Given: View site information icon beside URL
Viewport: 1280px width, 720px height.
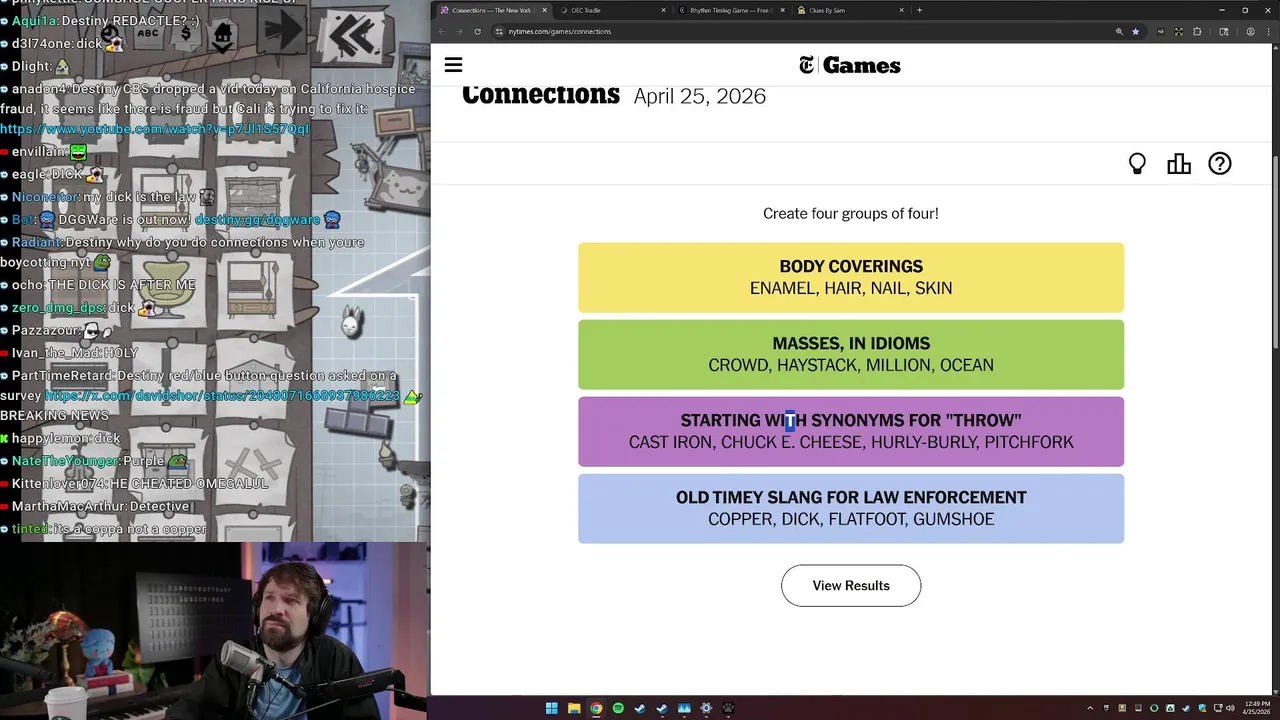Looking at the screenshot, I should click(499, 31).
